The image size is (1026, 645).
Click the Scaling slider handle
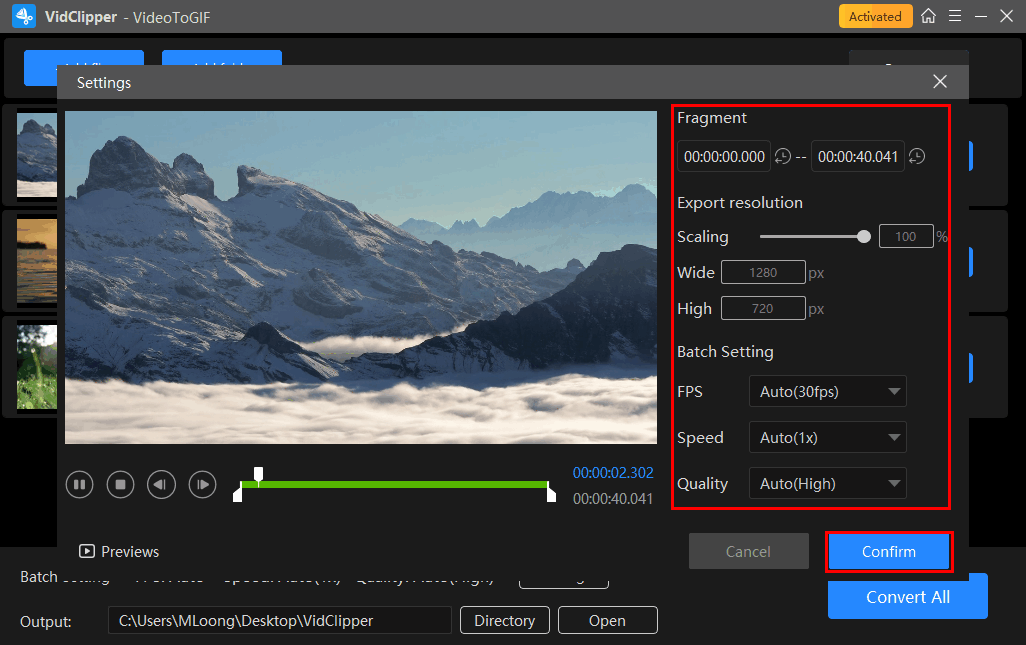(864, 237)
